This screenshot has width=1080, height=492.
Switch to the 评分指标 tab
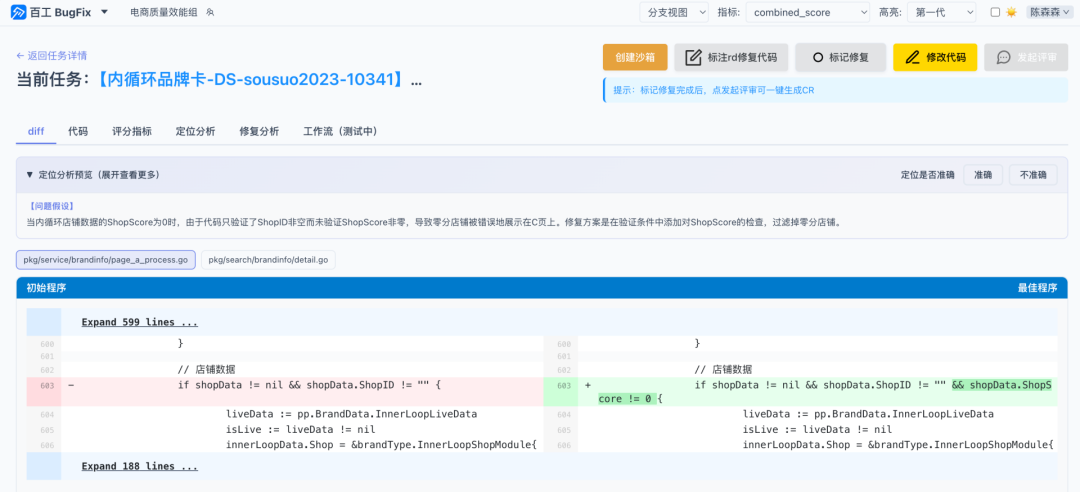(132, 131)
